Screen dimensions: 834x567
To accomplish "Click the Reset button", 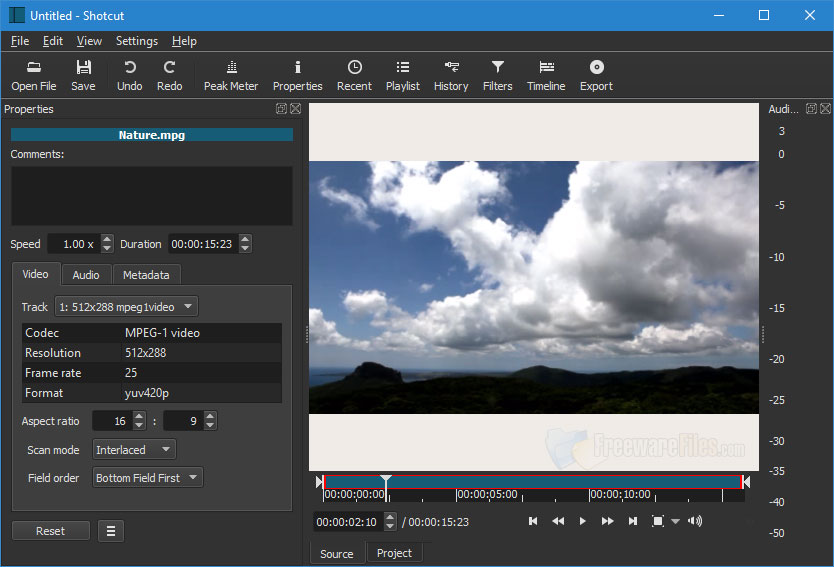I will pyautogui.click(x=50, y=531).
